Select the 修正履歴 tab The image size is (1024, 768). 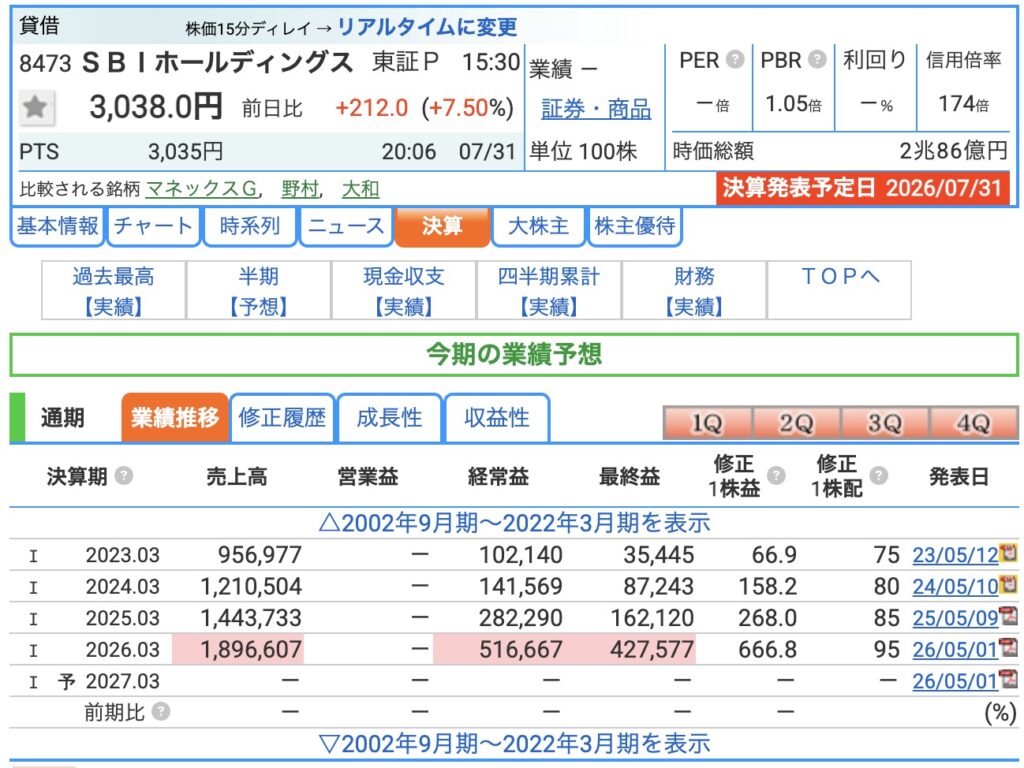(x=282, y=417)
